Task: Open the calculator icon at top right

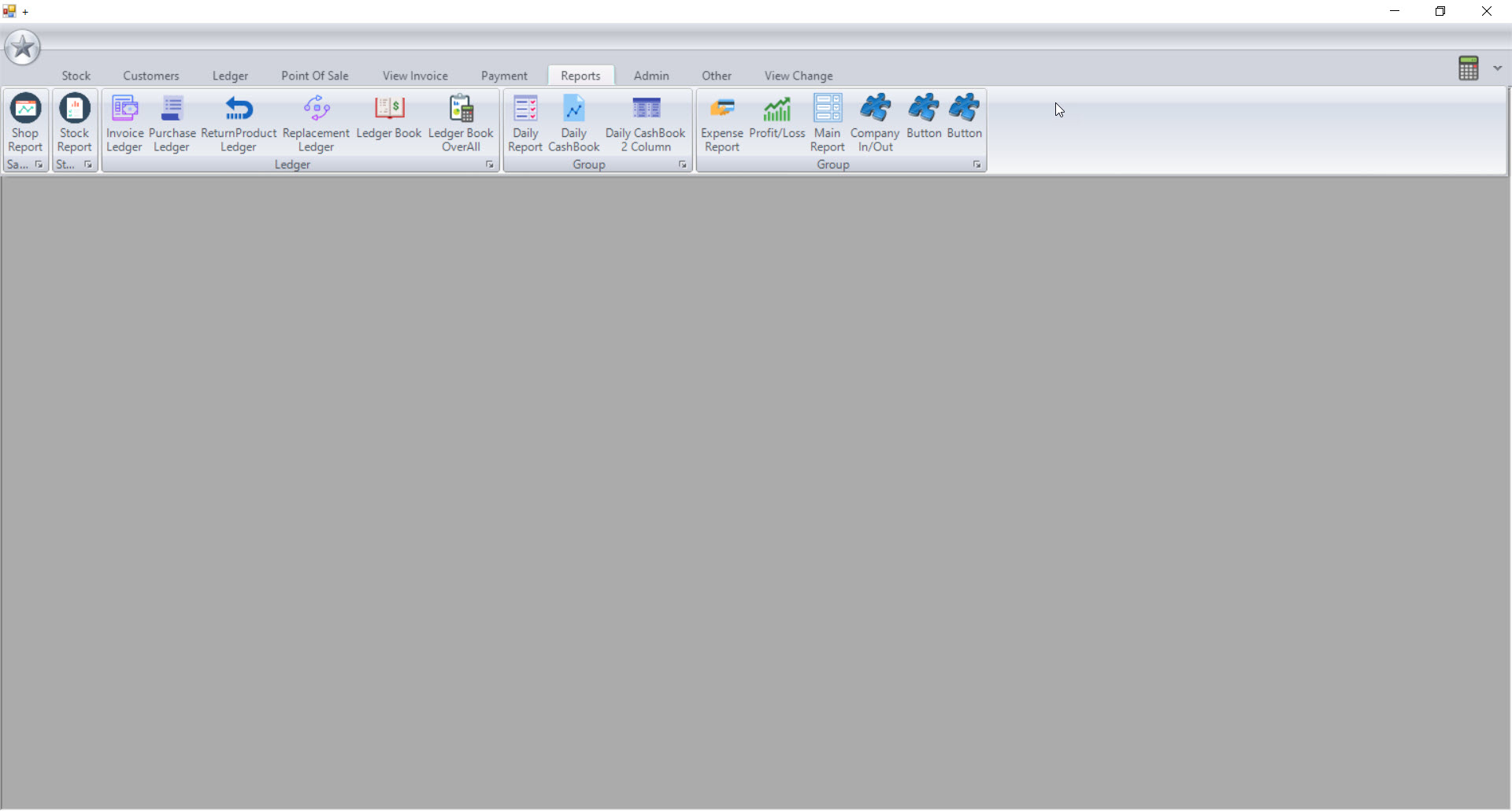Action: coord(1468,69)
